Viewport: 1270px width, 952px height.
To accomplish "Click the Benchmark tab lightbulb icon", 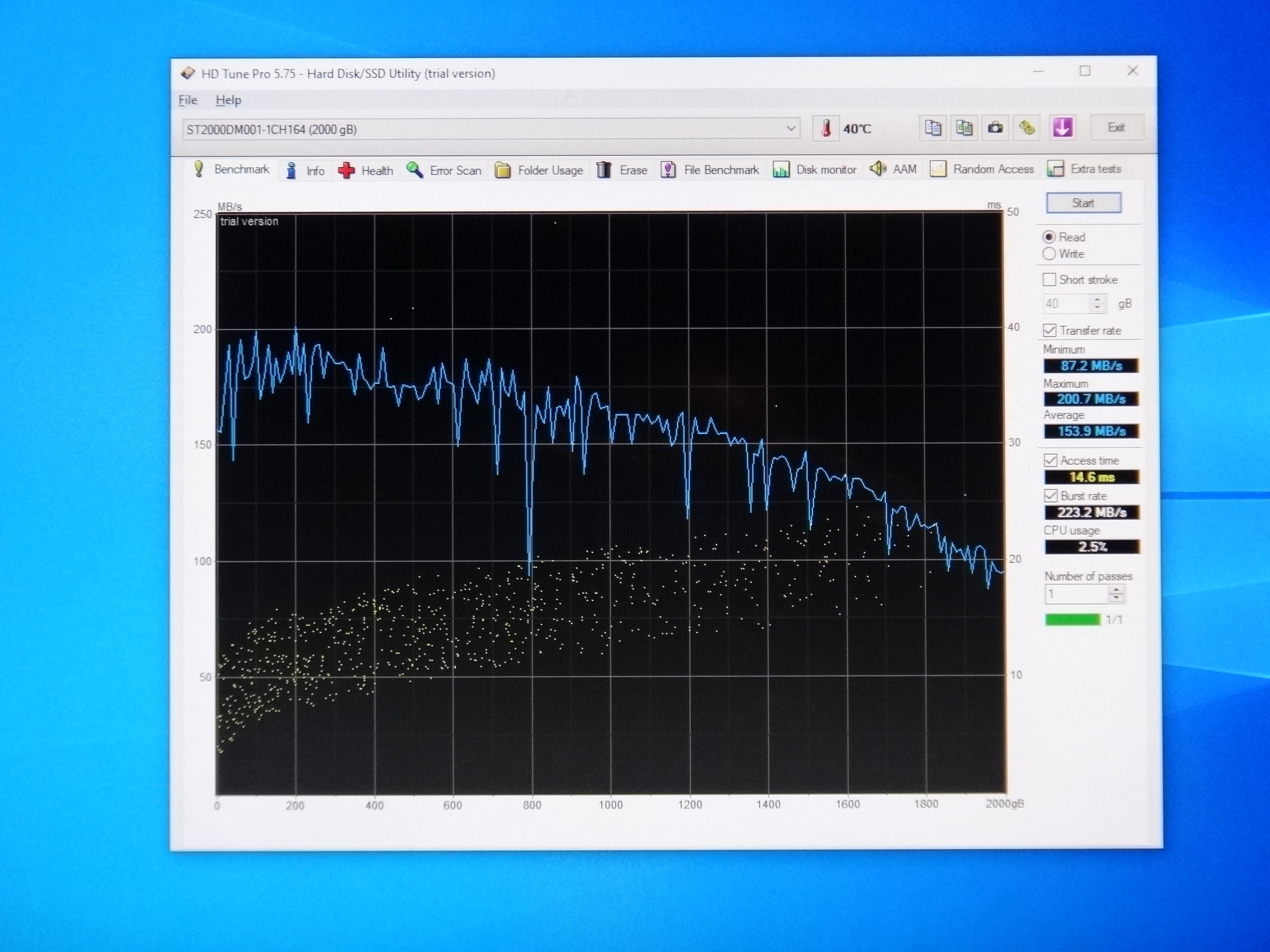I will coord(198,169).
